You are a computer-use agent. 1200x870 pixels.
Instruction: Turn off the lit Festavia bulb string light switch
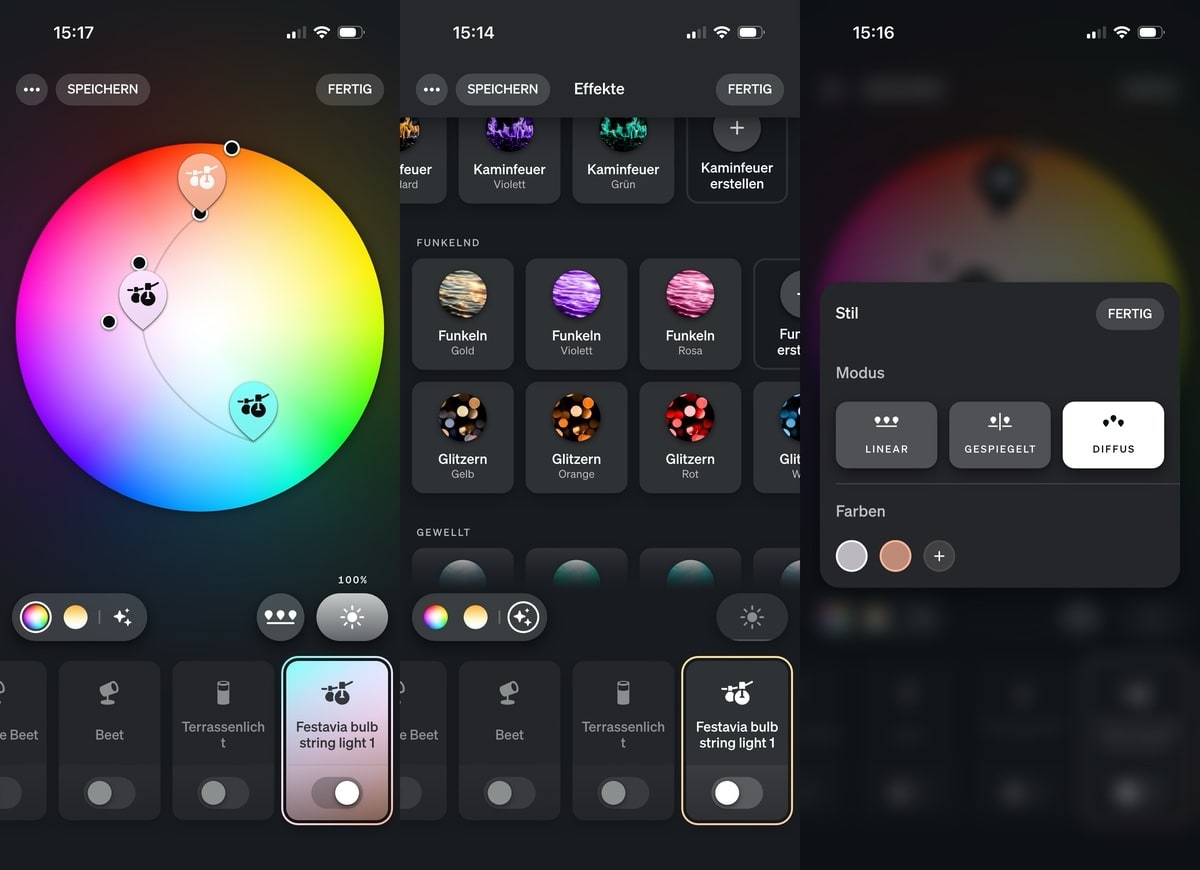click(337, 793)
